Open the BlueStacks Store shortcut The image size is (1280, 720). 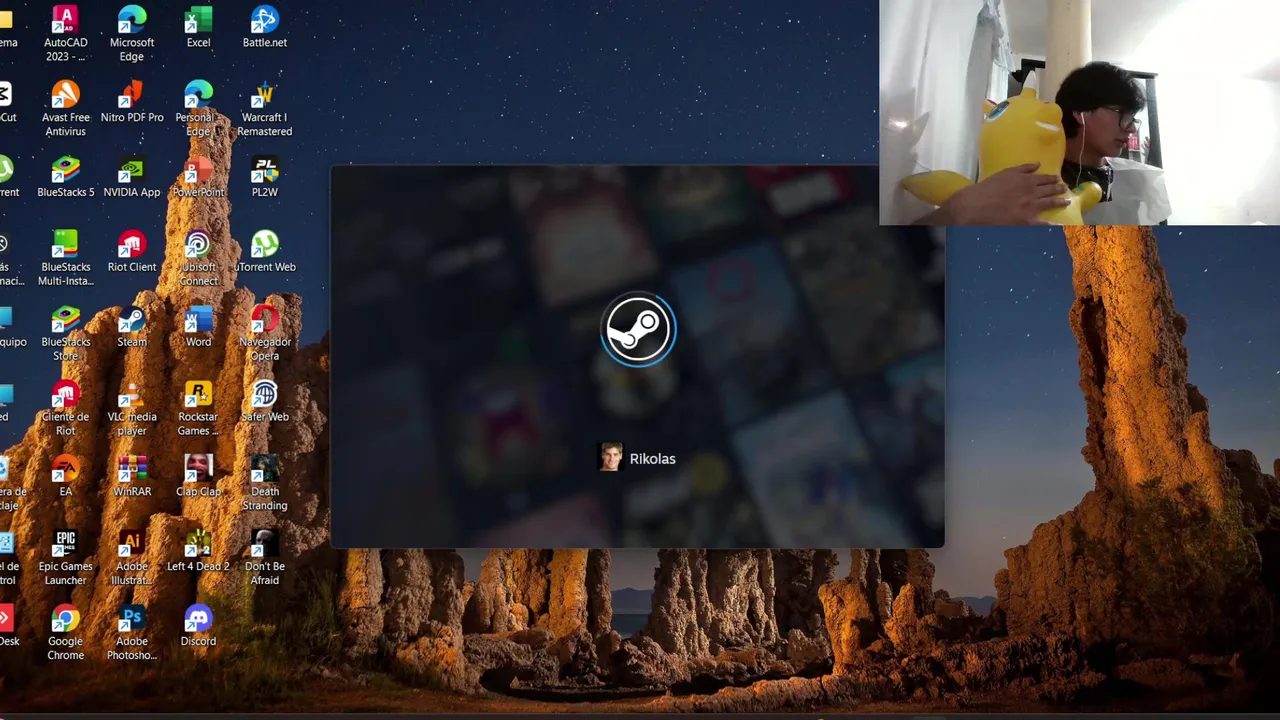pyautogui.click(x=65, y=333)
